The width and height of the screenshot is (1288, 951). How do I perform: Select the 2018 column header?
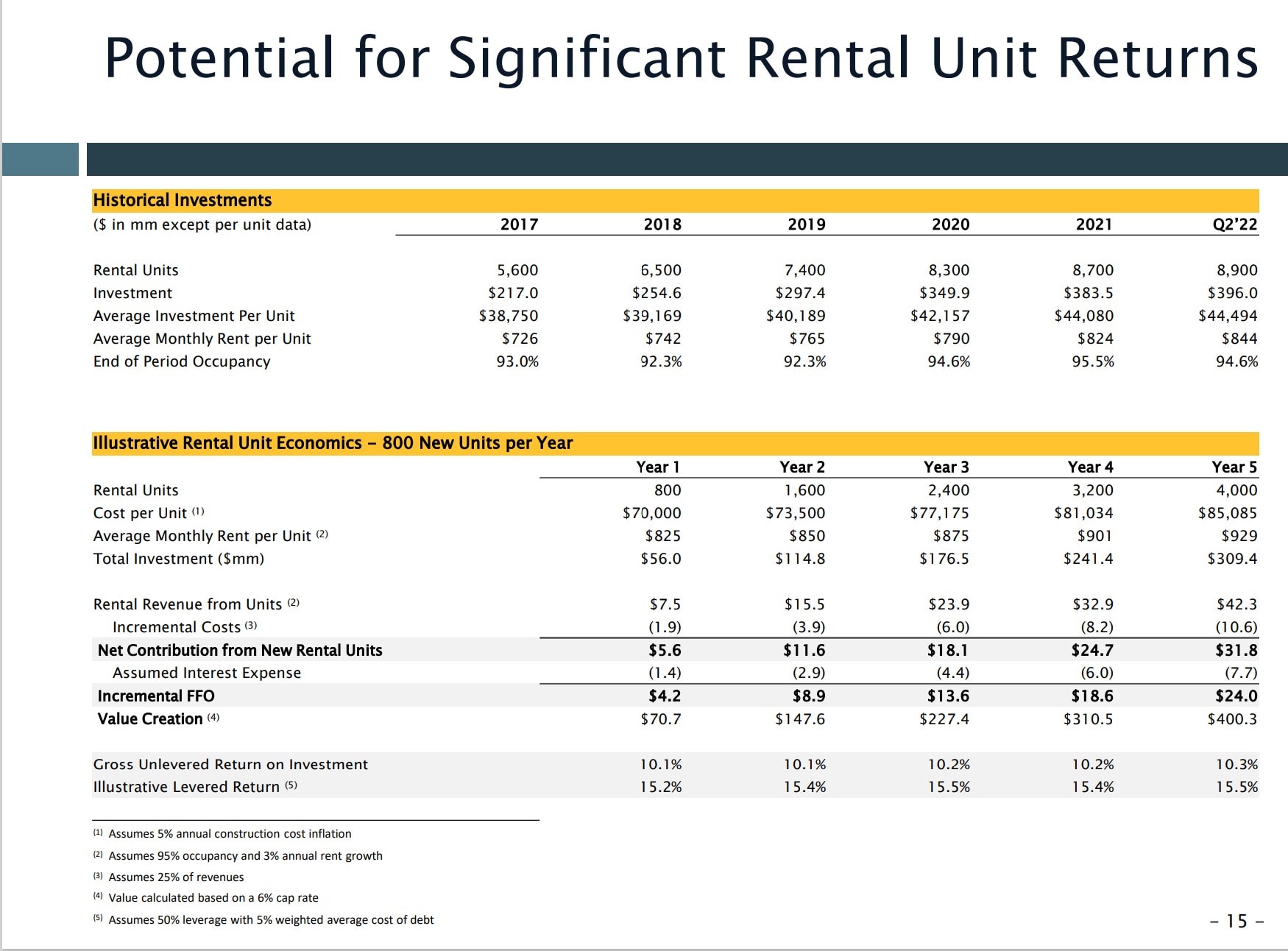coord(662,225)
